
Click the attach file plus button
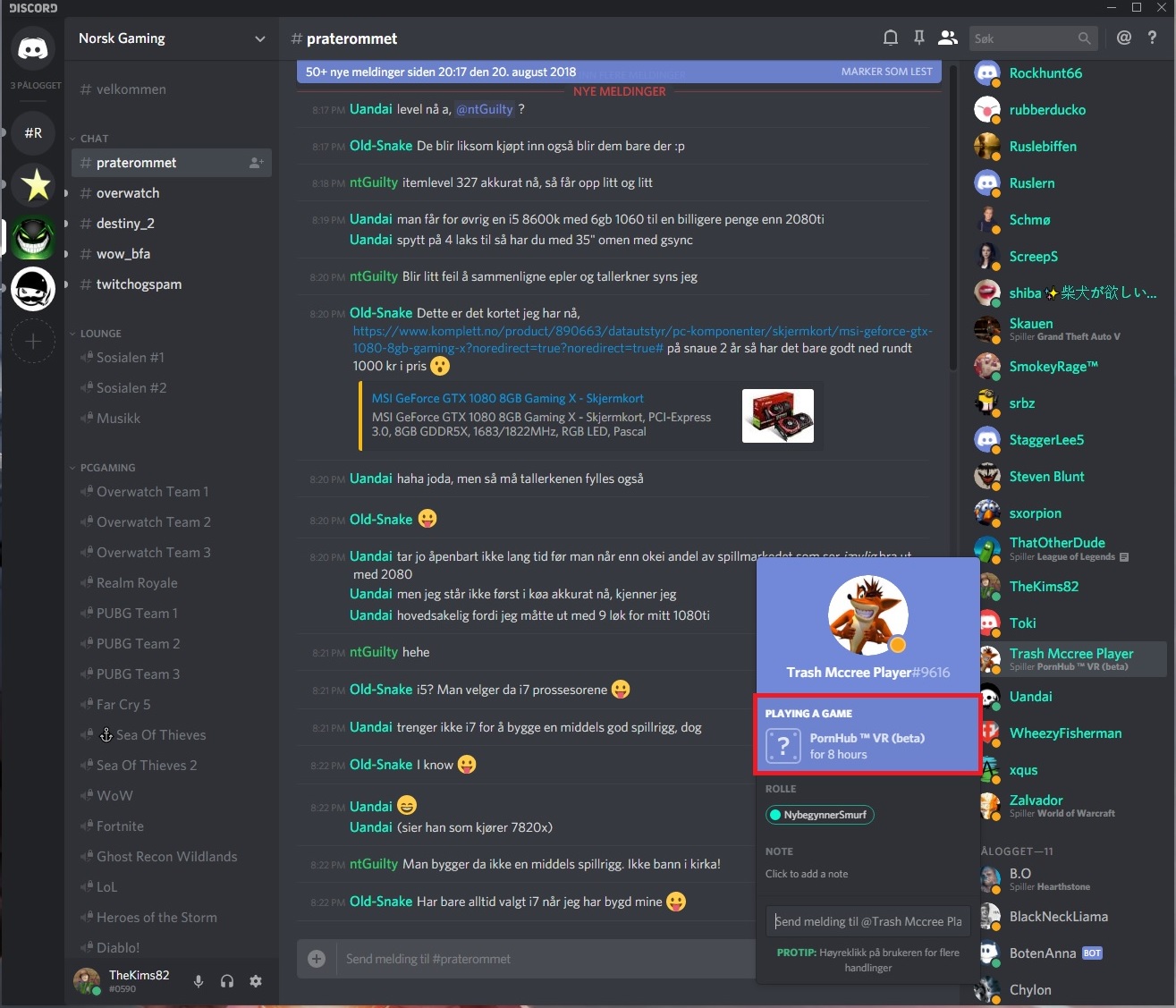pyautogui.click(x=317, y=959)
